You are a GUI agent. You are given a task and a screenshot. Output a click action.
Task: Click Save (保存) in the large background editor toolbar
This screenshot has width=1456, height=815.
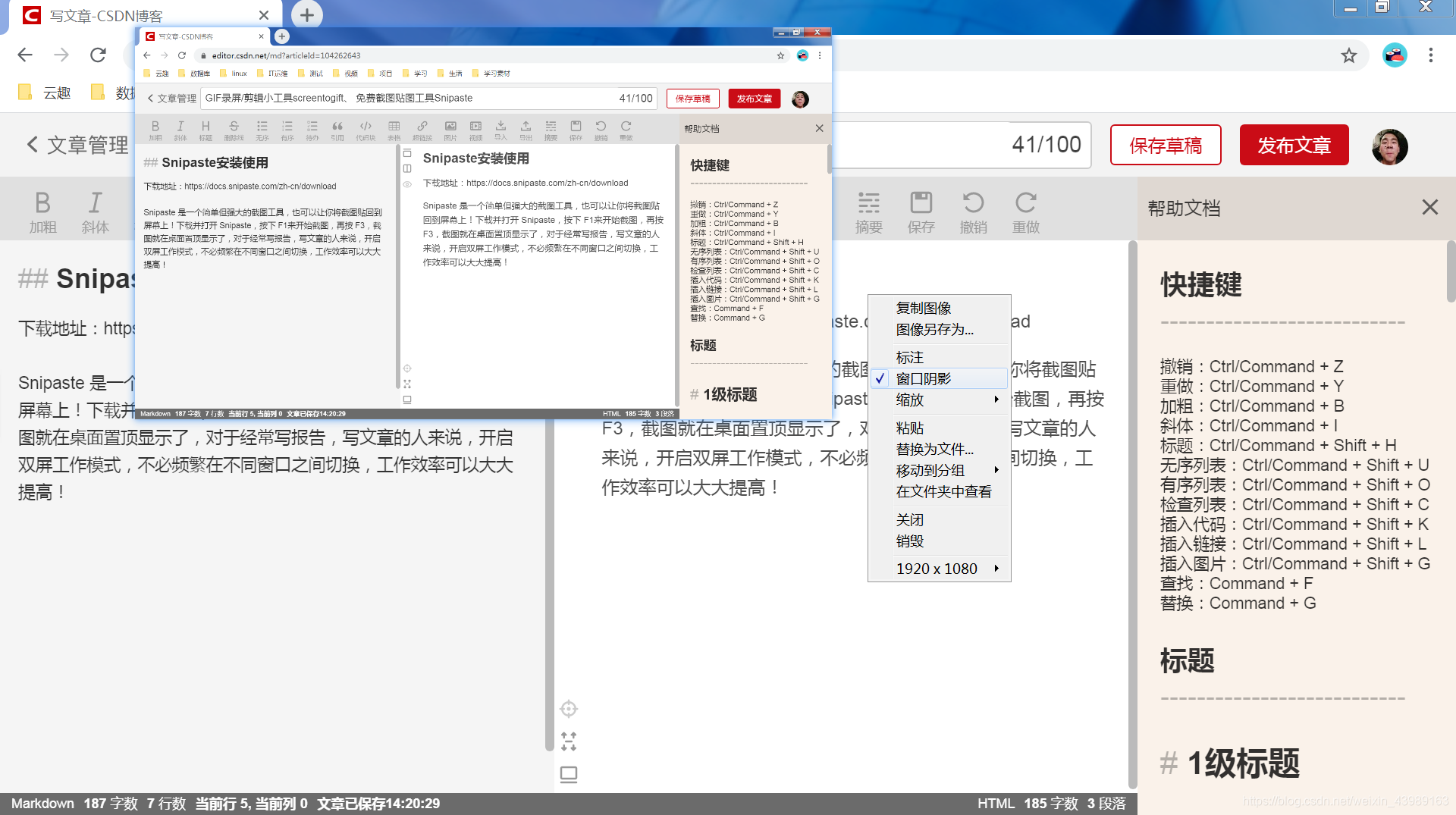pyautogui.click(x=921, y=212)
